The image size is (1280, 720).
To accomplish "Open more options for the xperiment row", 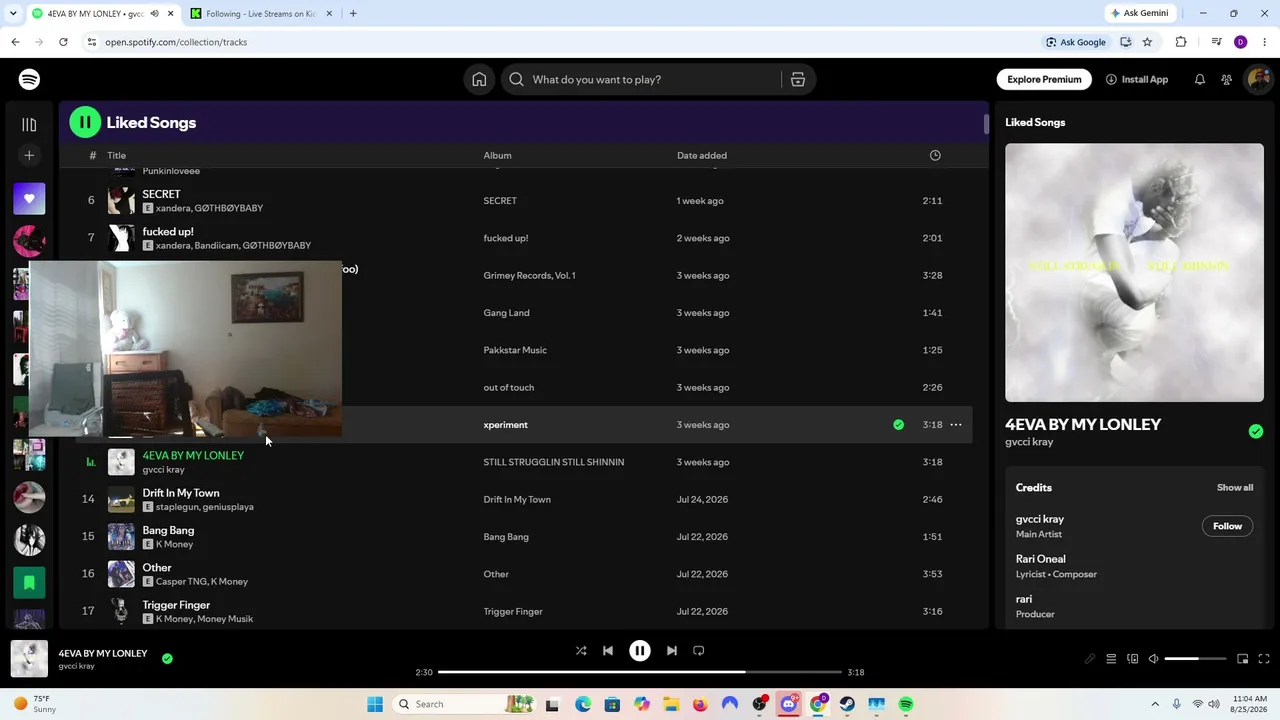I will [x=956, y=425].
